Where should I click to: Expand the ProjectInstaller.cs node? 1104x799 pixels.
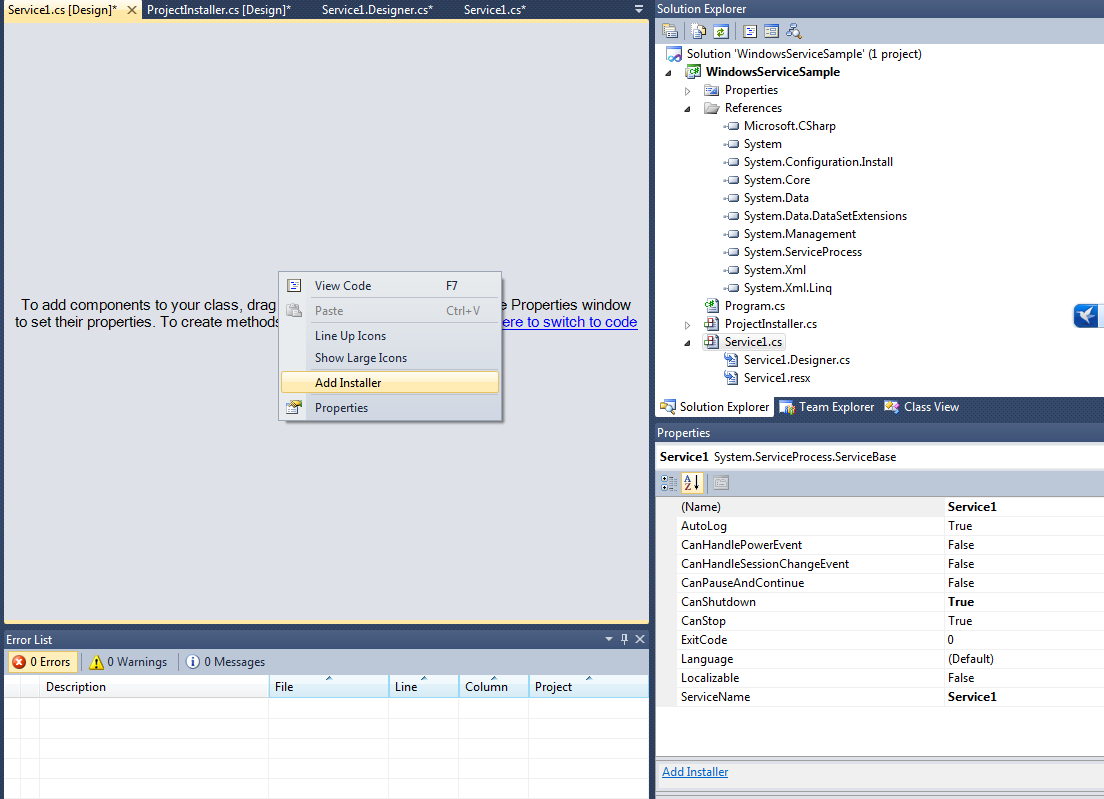point(688,325)
